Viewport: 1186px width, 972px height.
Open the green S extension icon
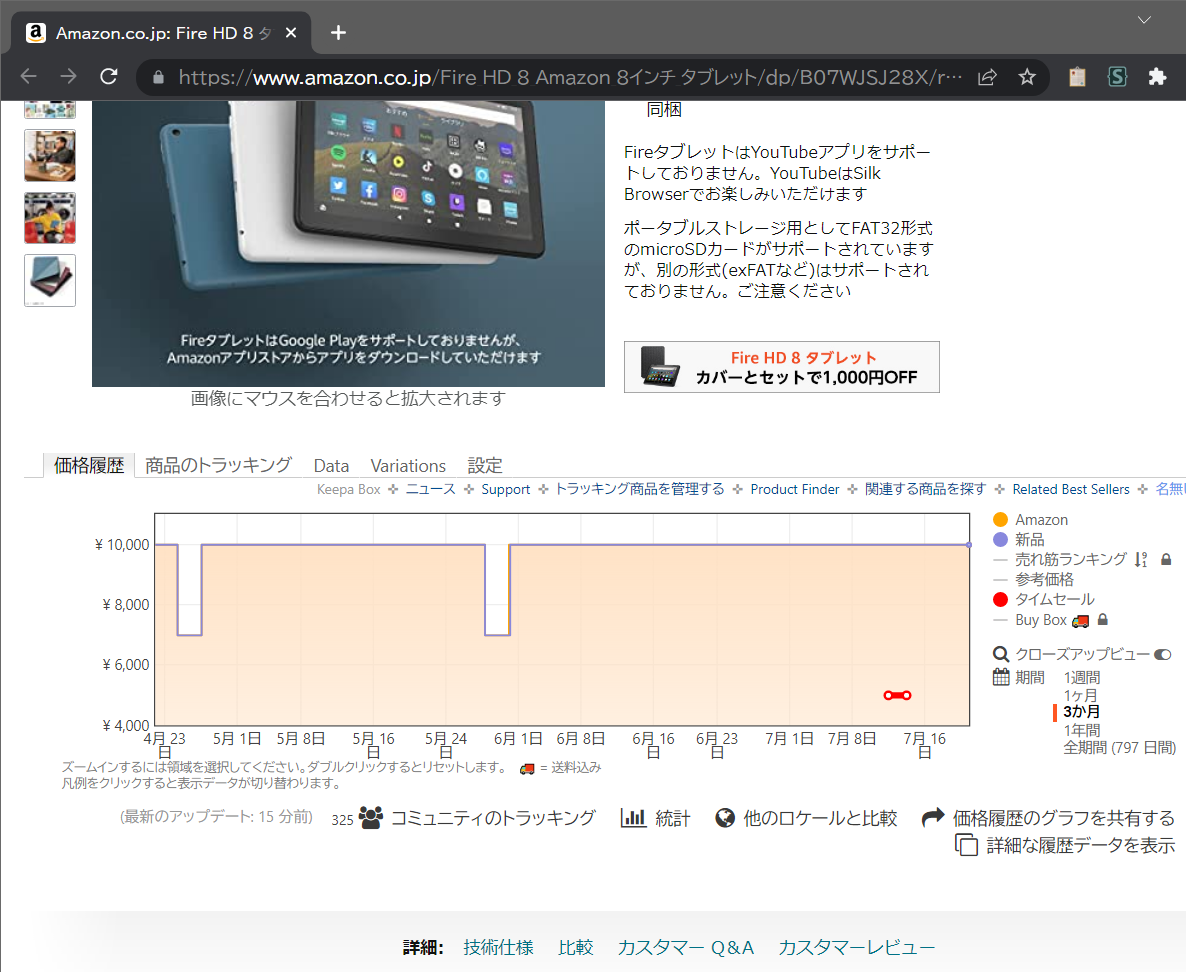click(x=1117, y=76)
